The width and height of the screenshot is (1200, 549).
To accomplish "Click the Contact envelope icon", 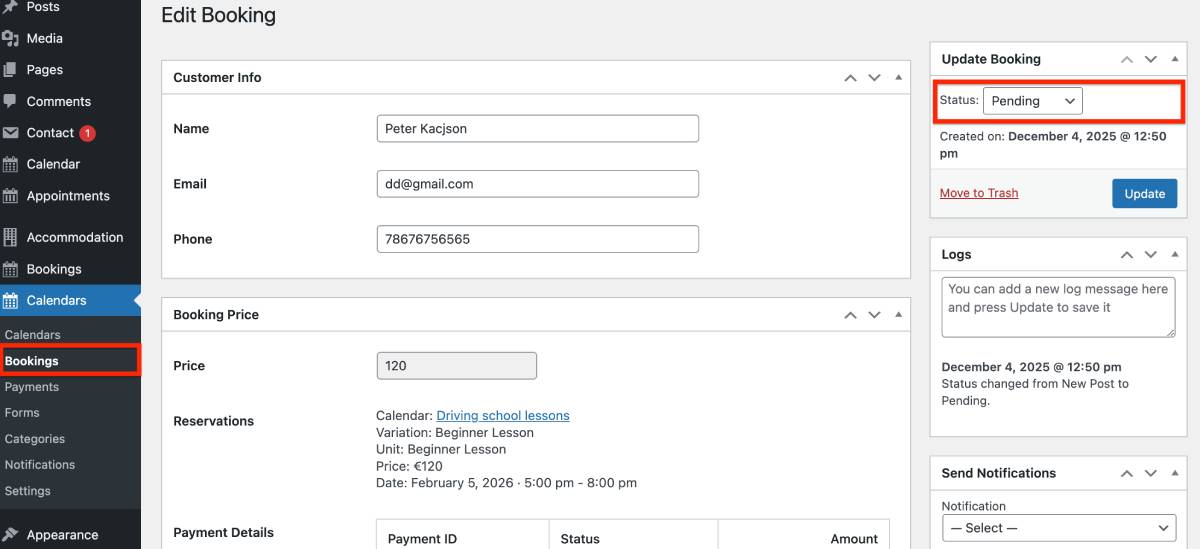I will [x=11, y=133].
